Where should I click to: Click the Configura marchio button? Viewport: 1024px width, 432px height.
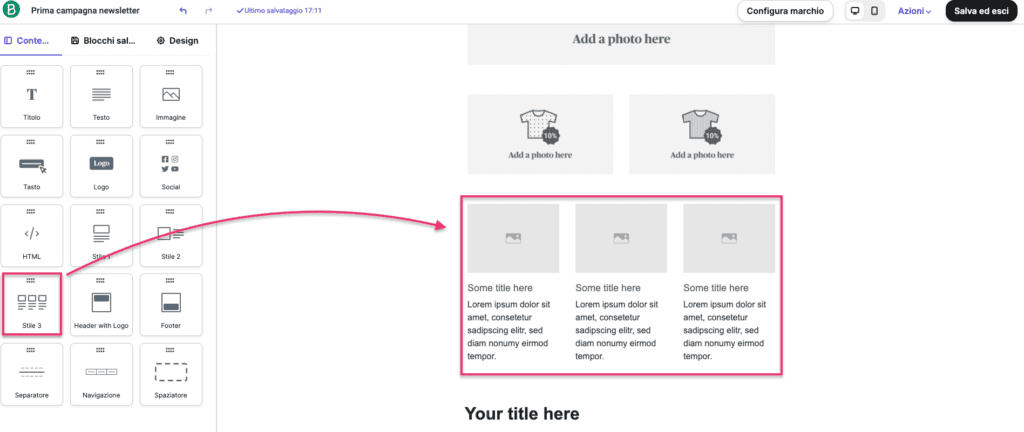[x=785, y=11]
